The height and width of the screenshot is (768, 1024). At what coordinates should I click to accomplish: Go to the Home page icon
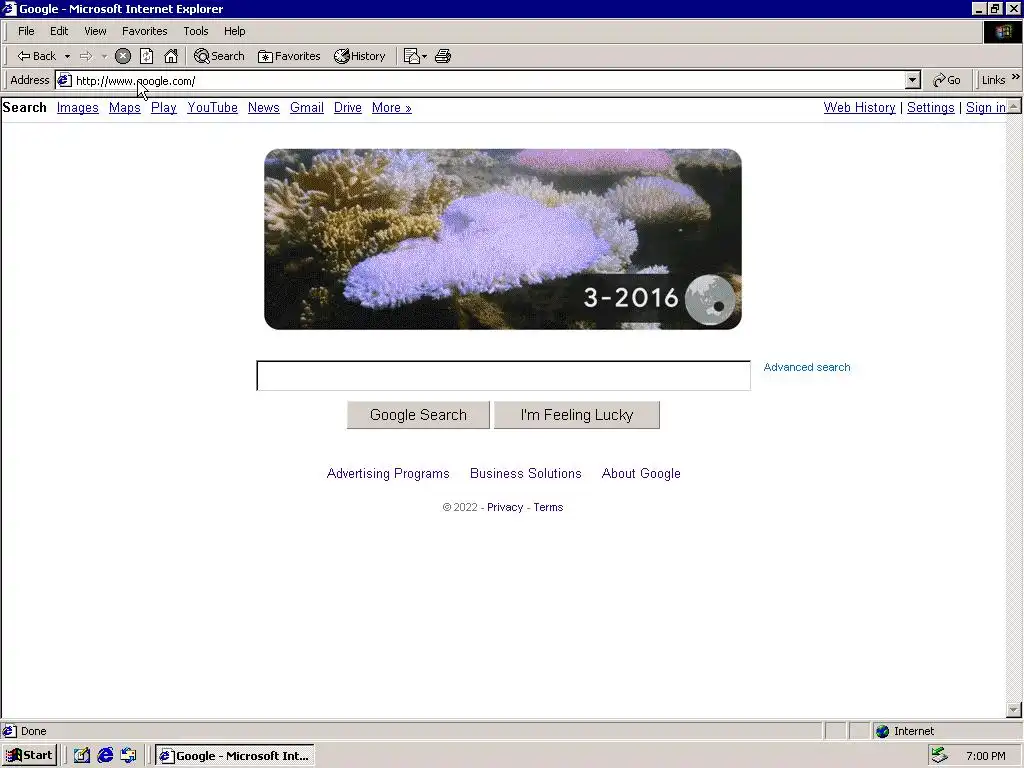coord(171,56)
